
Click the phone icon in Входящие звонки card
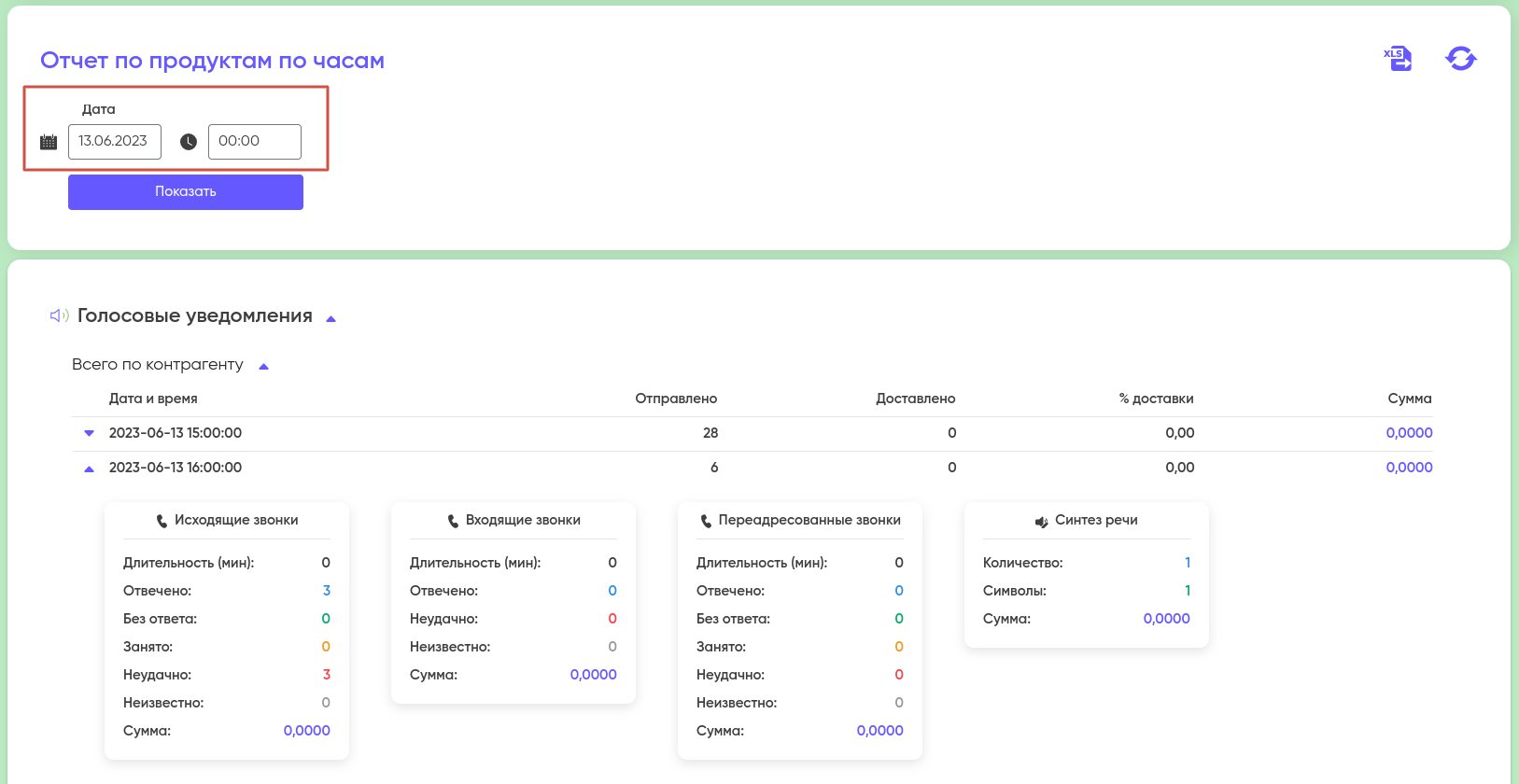[453, 521]
